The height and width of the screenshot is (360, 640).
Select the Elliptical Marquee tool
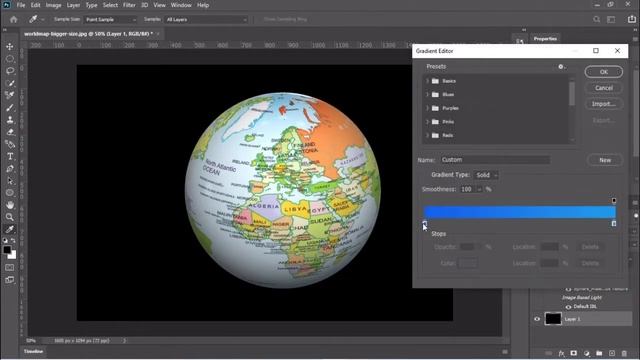coord(10,59)
